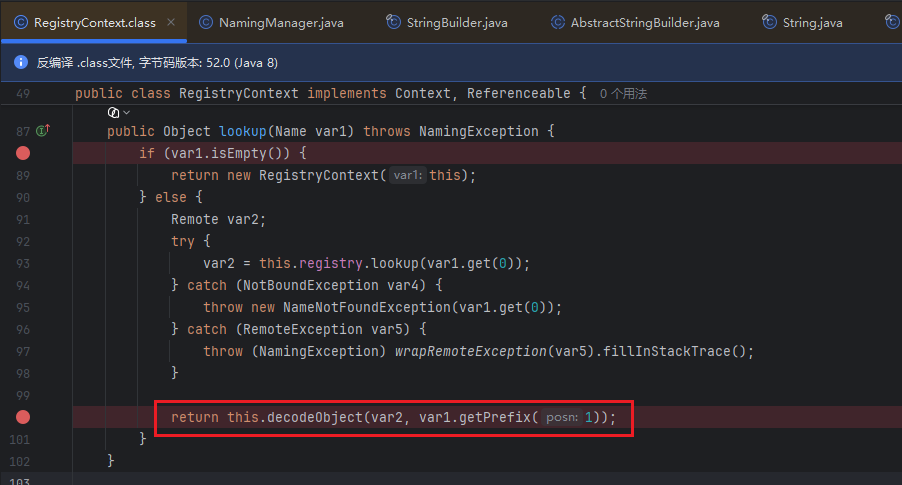Click the decompiled .class file notice text
Image resolution: width=902 pixels, height=485 pixels.
pos(157,62)
